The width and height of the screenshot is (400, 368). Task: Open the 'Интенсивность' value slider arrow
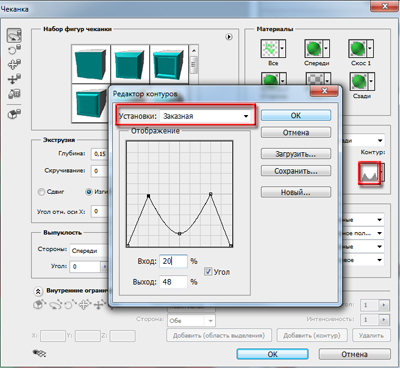tap(384, 320)
